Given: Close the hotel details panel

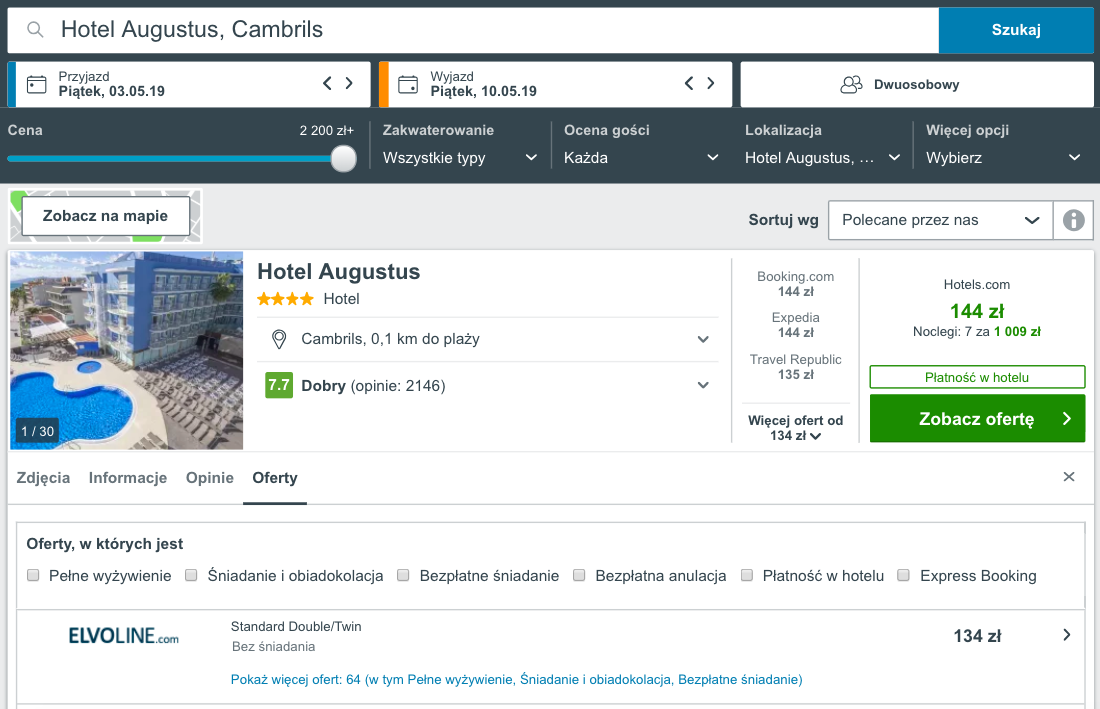Looking at the screenshot, I should coord(1068,477).
